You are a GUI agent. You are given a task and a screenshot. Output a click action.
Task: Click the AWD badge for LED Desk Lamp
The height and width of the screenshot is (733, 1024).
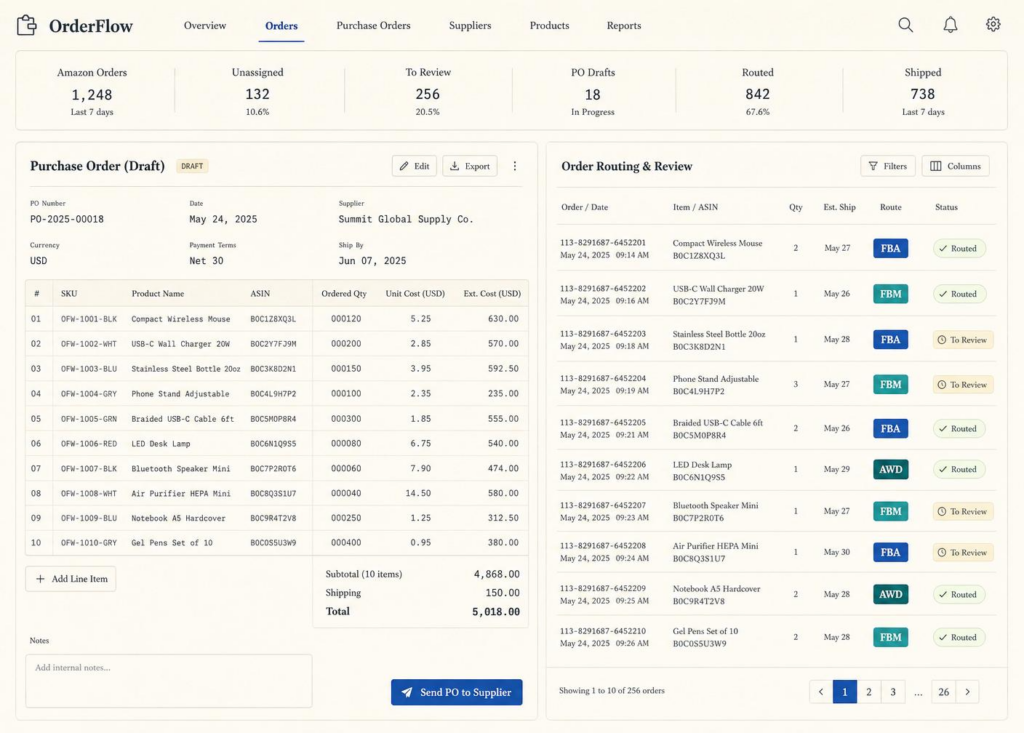(x=890, y=469)
